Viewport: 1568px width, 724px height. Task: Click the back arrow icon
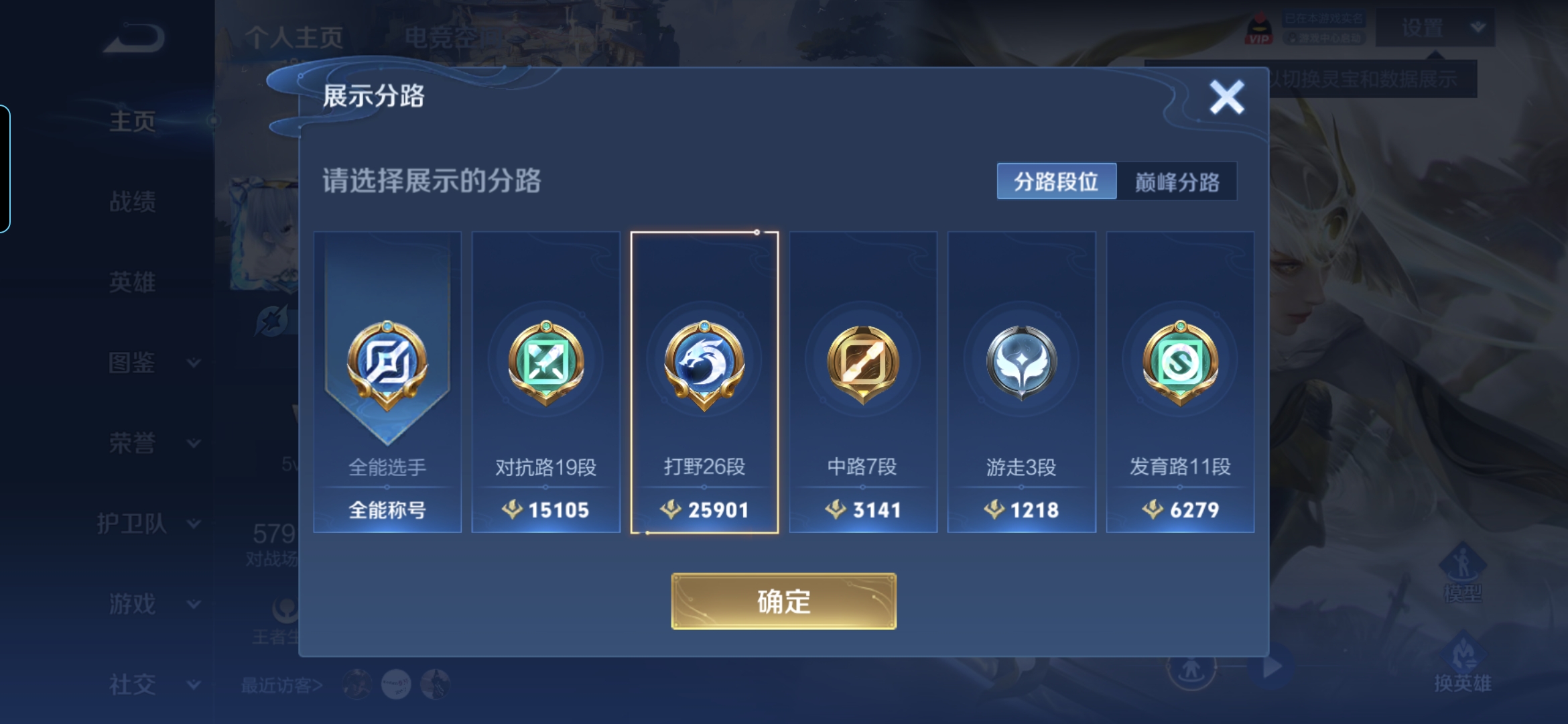tap(134, 38)
